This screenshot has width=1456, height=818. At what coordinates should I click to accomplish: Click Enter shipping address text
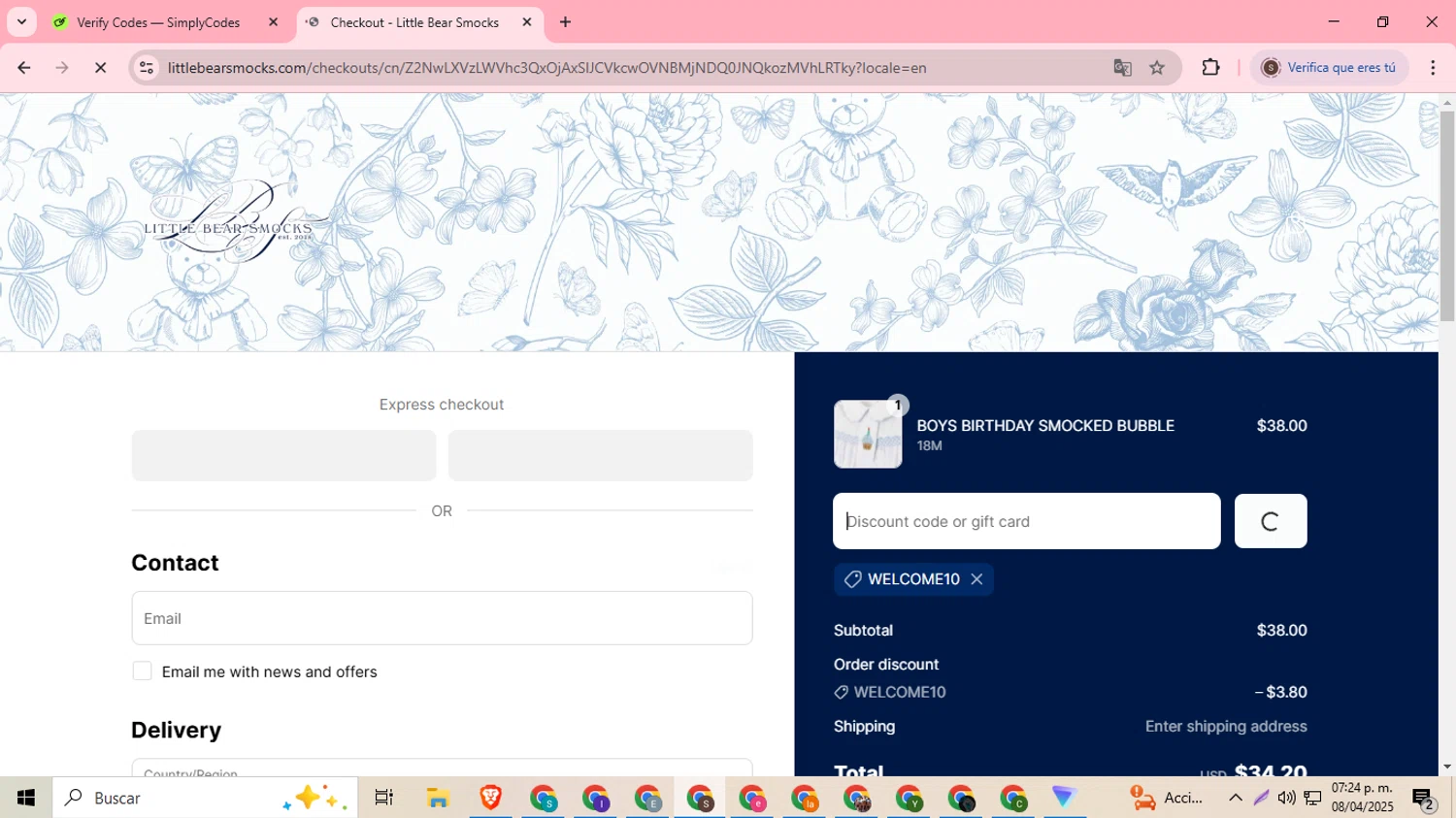(1226, 727)
